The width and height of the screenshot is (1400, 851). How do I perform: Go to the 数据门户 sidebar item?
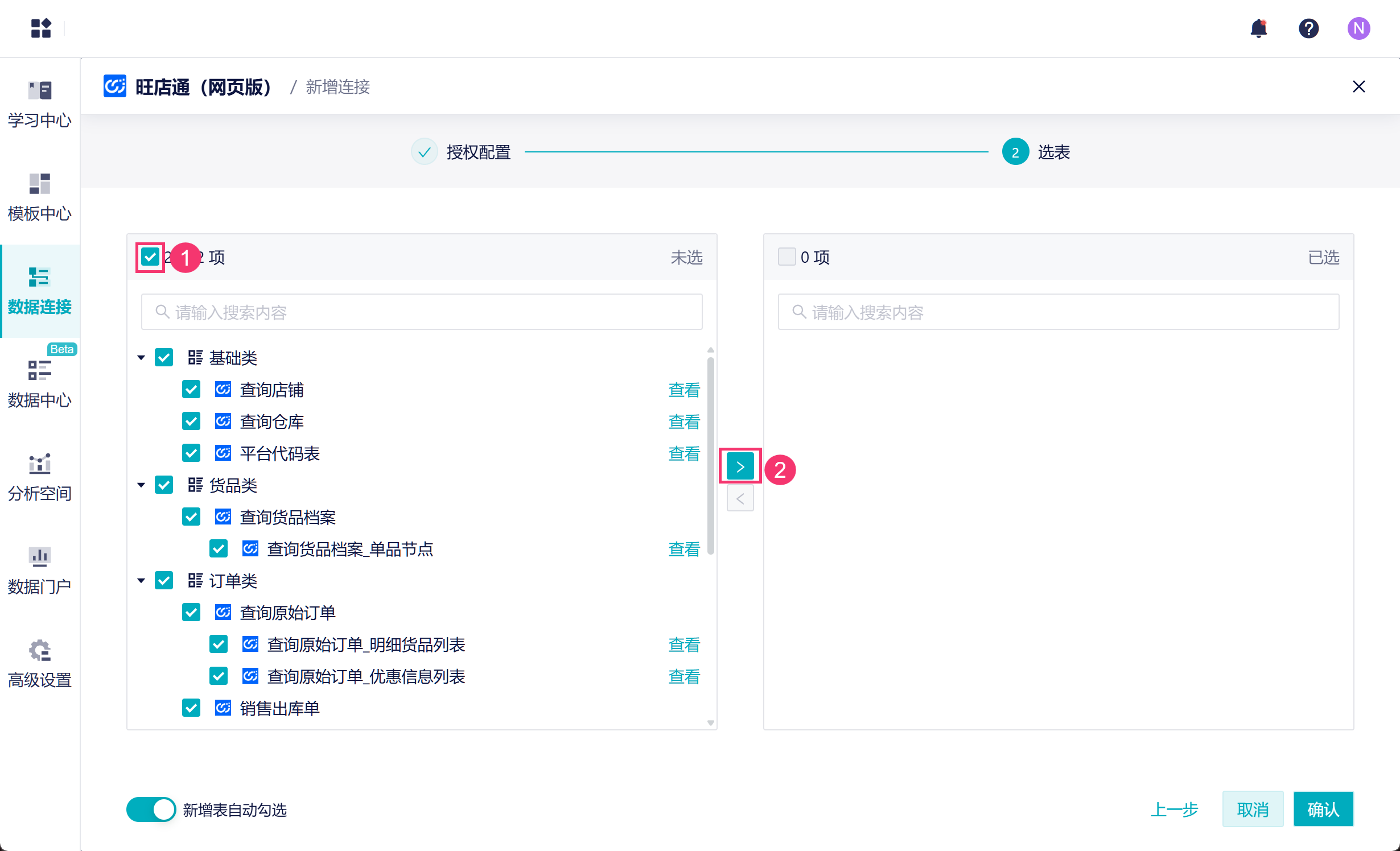click(40, 570)
